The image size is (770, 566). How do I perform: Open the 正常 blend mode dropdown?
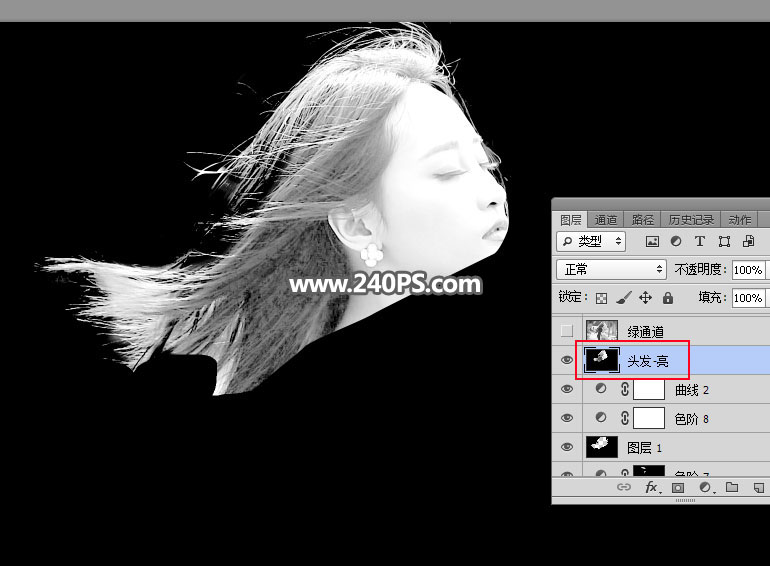tap(611, 270)
